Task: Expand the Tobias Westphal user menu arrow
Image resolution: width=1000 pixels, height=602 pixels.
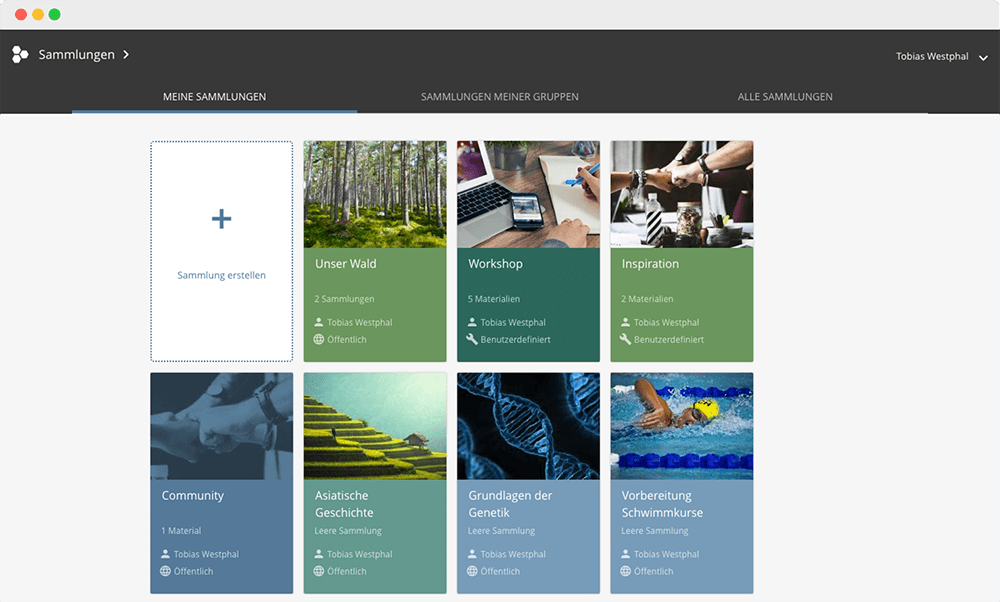Action: (983, 58)
